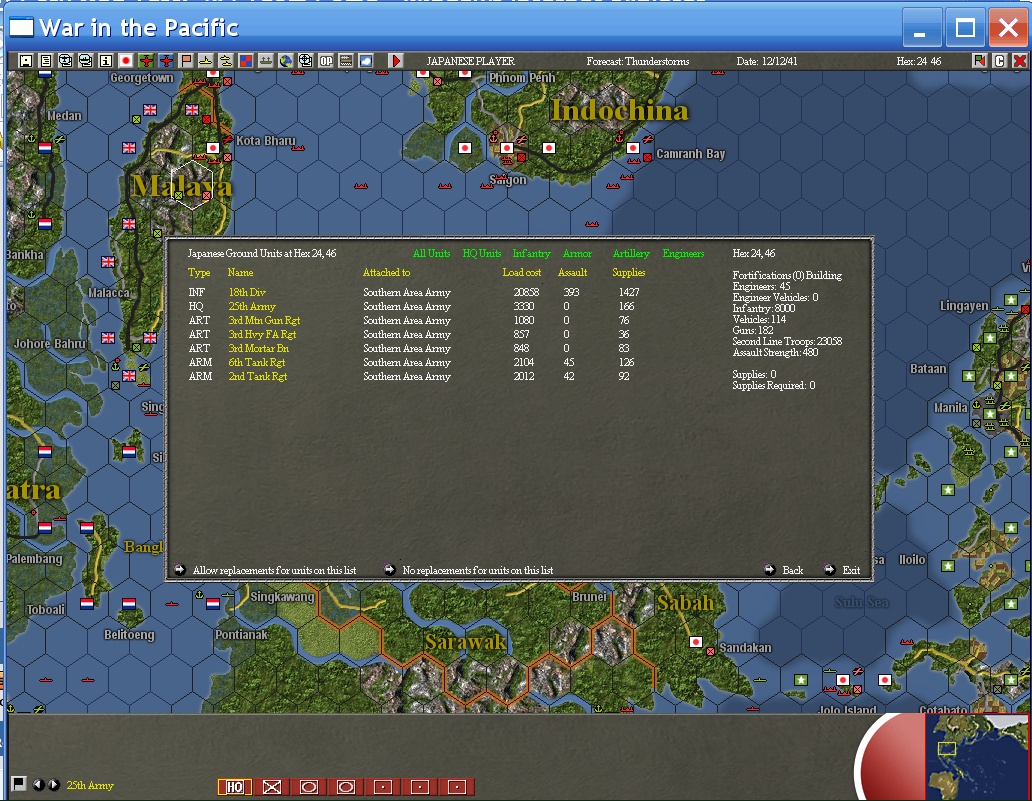Image resolution: width=1032 pixels, height=801 pixels.
Task: Click the ship silhouette toolbar icon
Action: point(266,61)
